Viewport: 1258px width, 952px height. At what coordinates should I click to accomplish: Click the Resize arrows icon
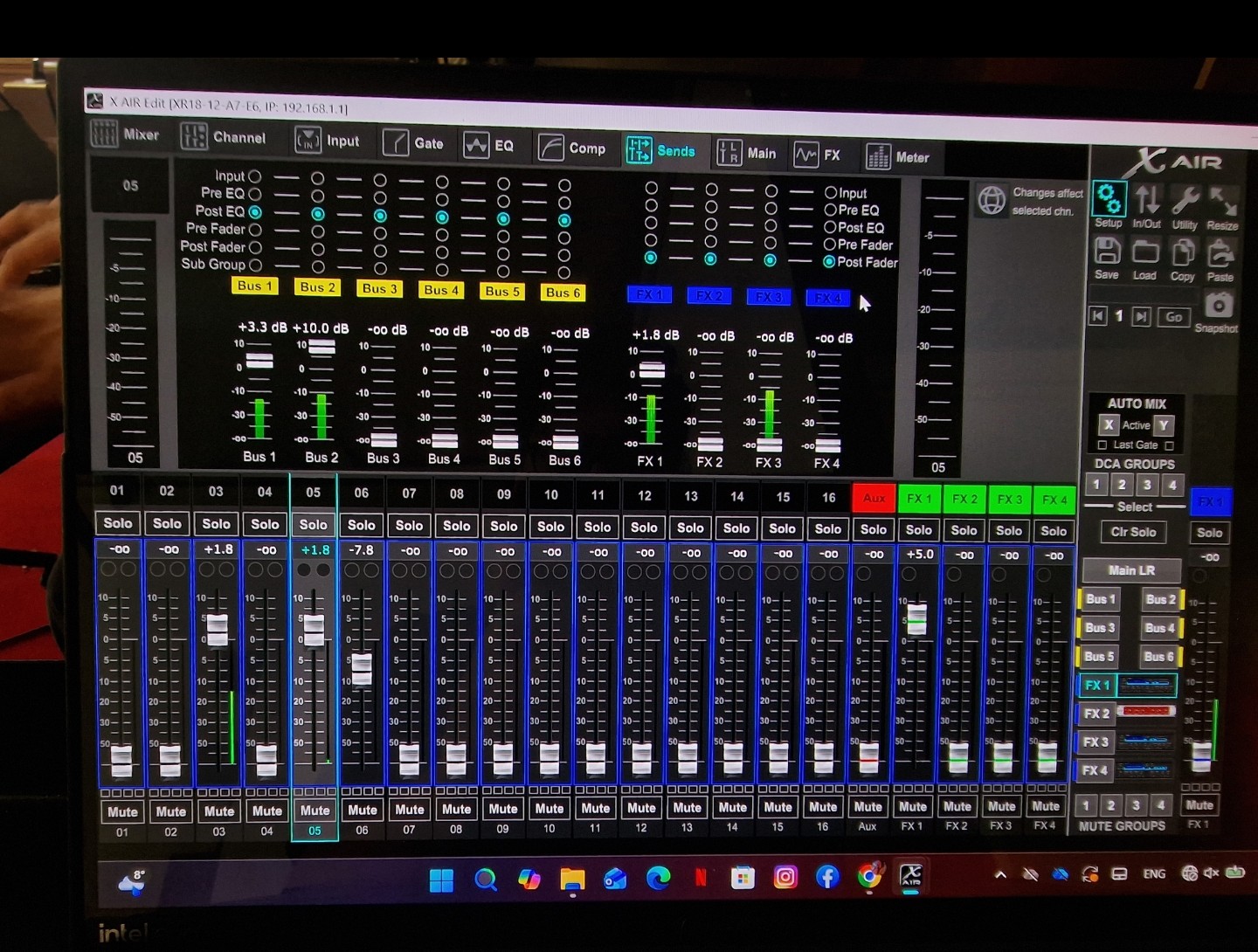pyautogui.click(x=1223, y=202)
